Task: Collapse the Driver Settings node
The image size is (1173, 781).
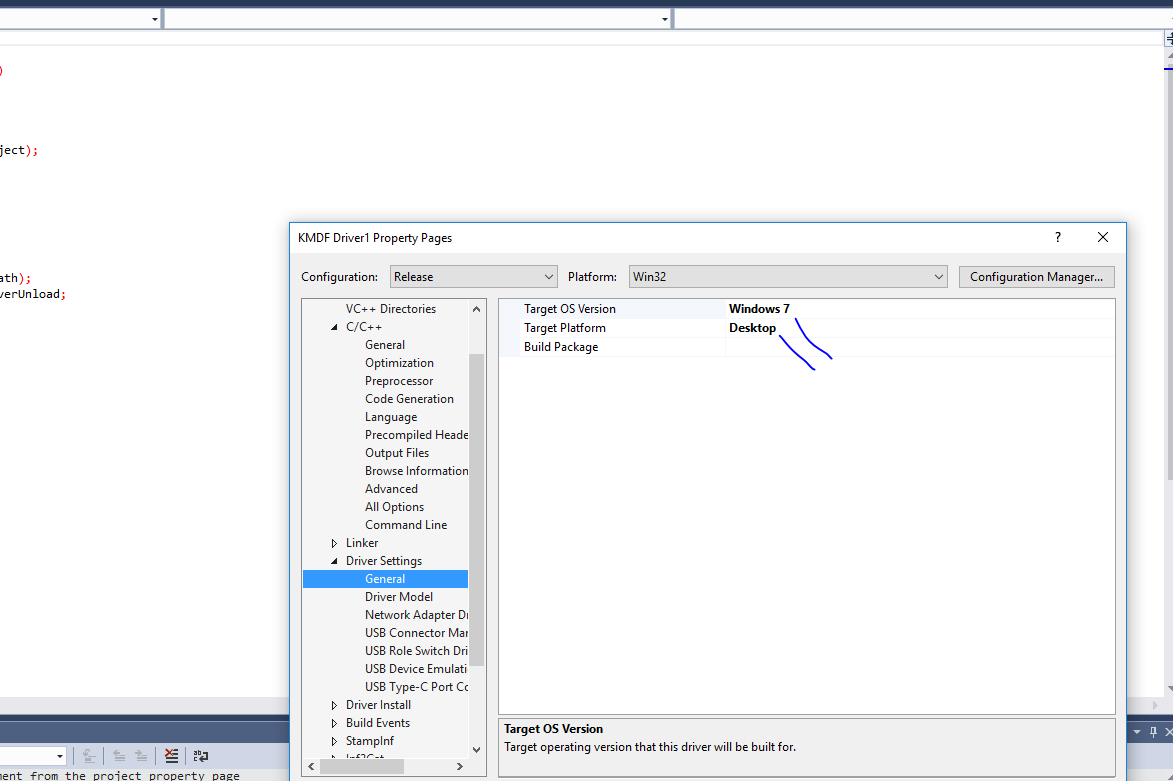Action: [335, 561]
